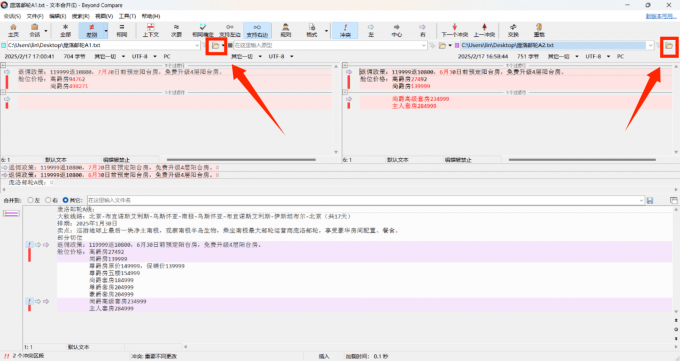
Task: Click the Swap (交换) sides icon
Action: 513,30
